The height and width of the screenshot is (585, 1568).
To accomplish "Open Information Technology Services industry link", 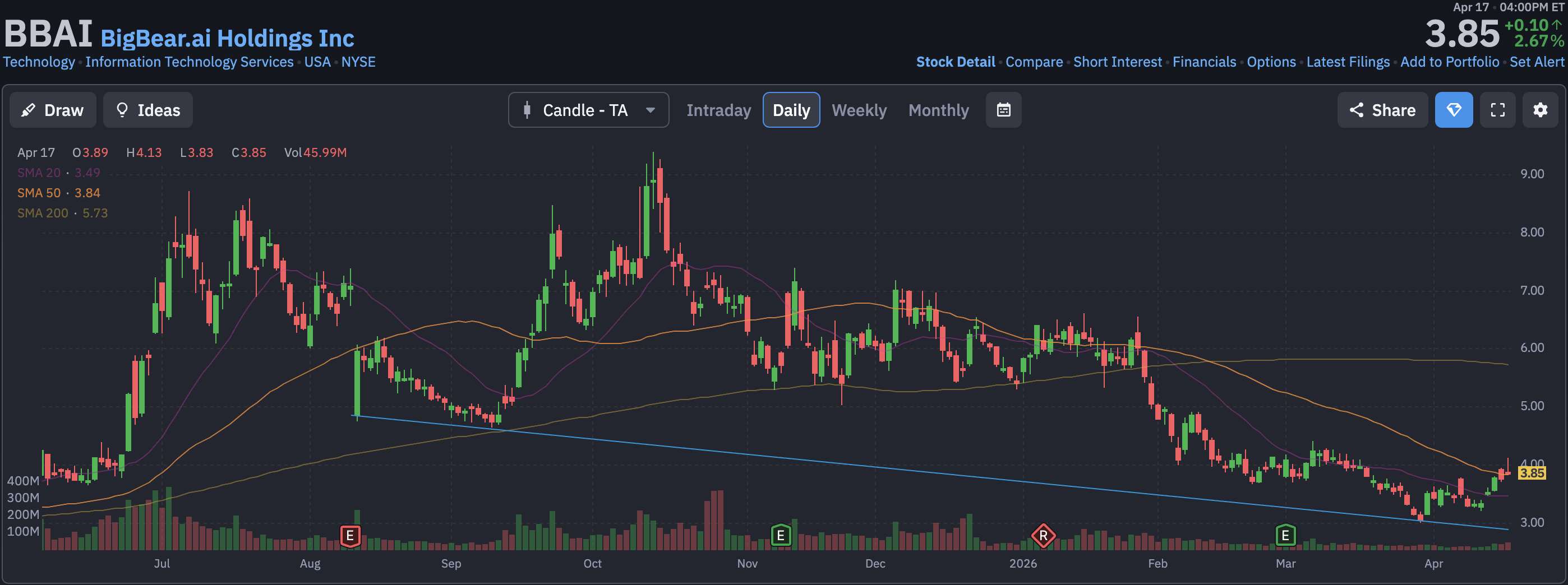I will 190,62.
